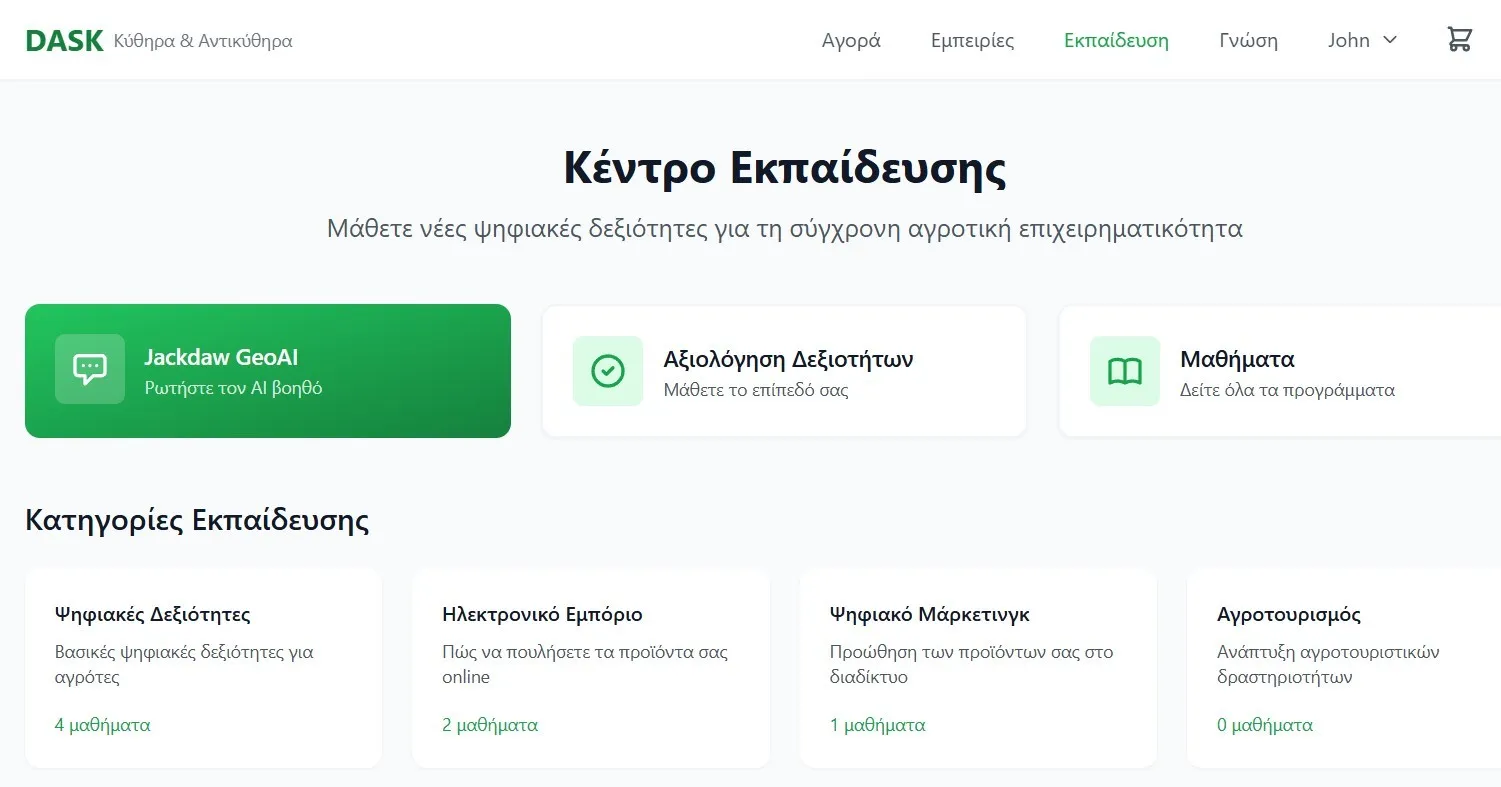
Task: Select the Ηλεκτρονικό Εμπόριο category card
Action: tap(590, 667)
